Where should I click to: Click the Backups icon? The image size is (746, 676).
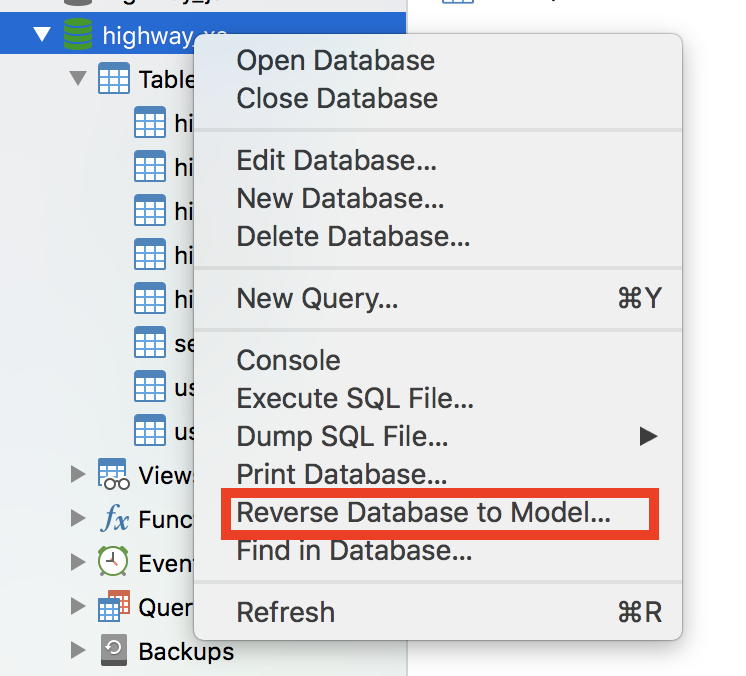coord(113,652)
